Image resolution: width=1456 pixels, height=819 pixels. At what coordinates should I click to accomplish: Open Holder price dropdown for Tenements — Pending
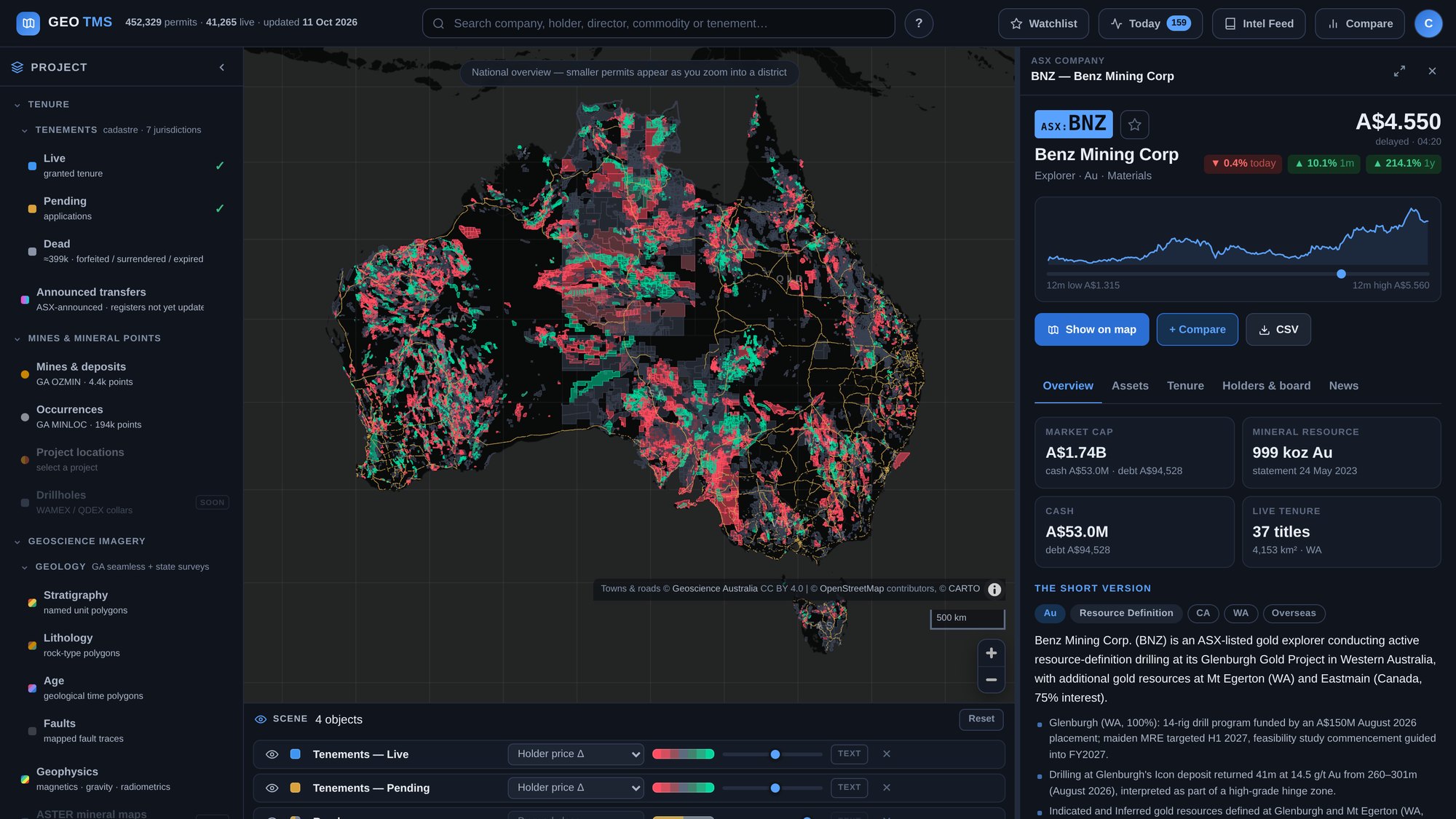coord(576,788)
